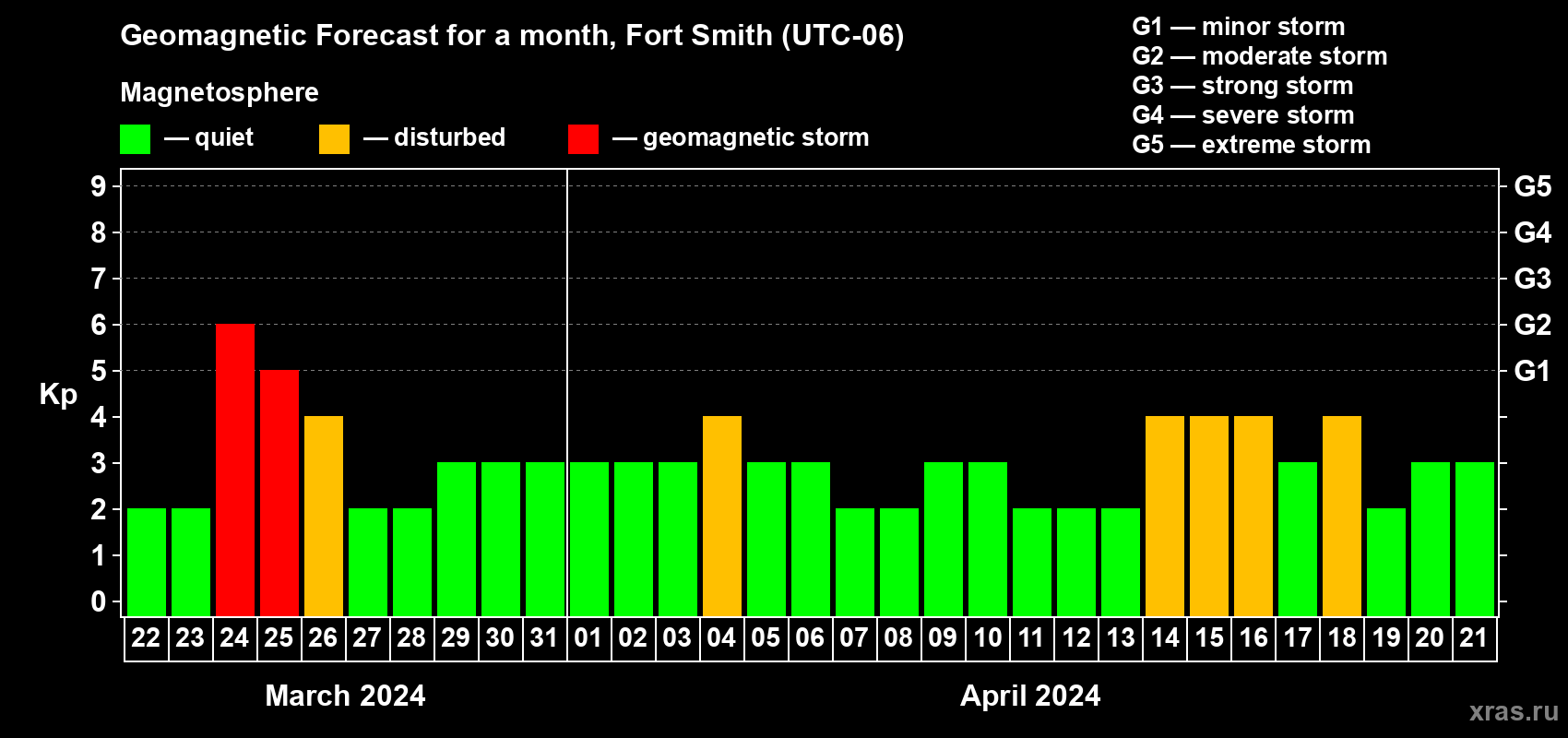Click the G4 label on right axis
1568x738 pixels.
(1532, 232)
